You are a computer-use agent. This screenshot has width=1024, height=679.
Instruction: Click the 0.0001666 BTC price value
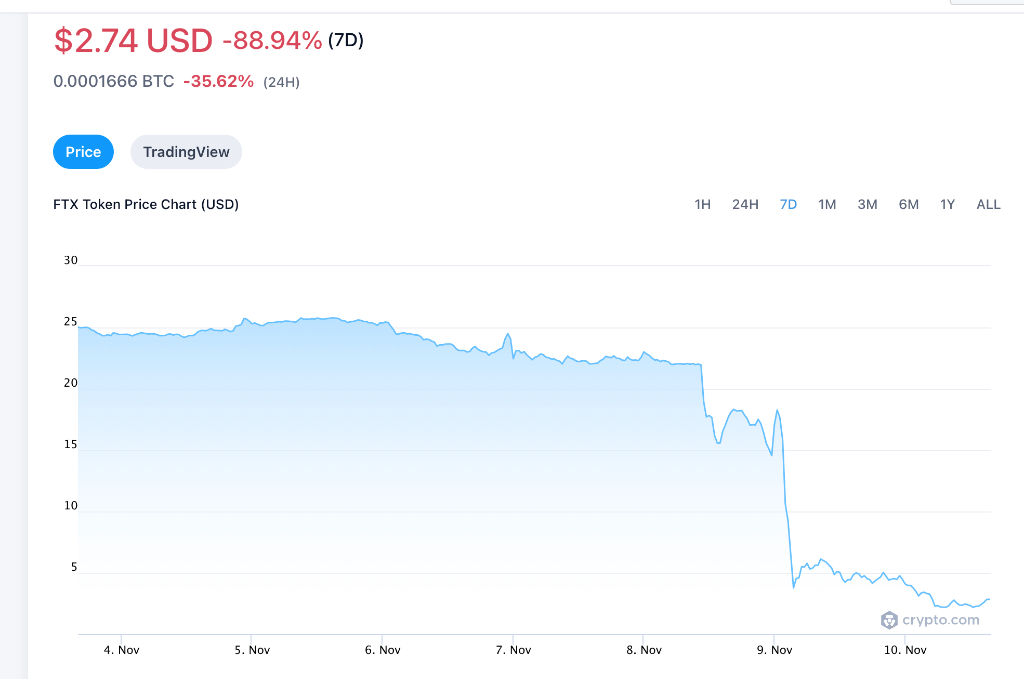click(113, 81)
